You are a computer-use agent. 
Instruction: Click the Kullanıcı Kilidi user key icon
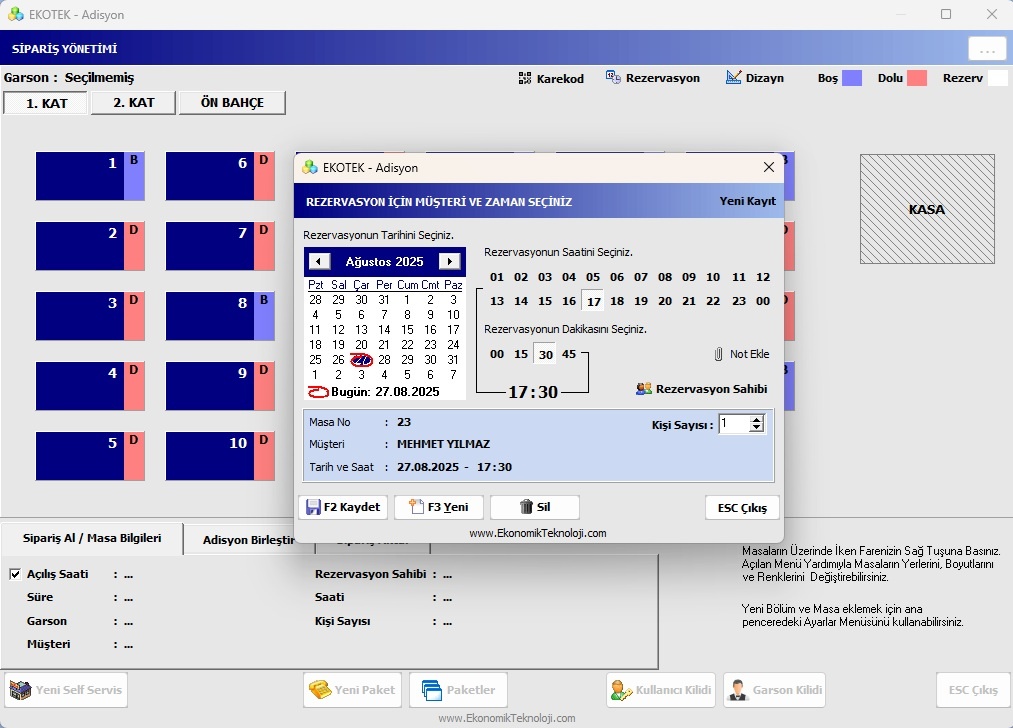coord(621,690)
